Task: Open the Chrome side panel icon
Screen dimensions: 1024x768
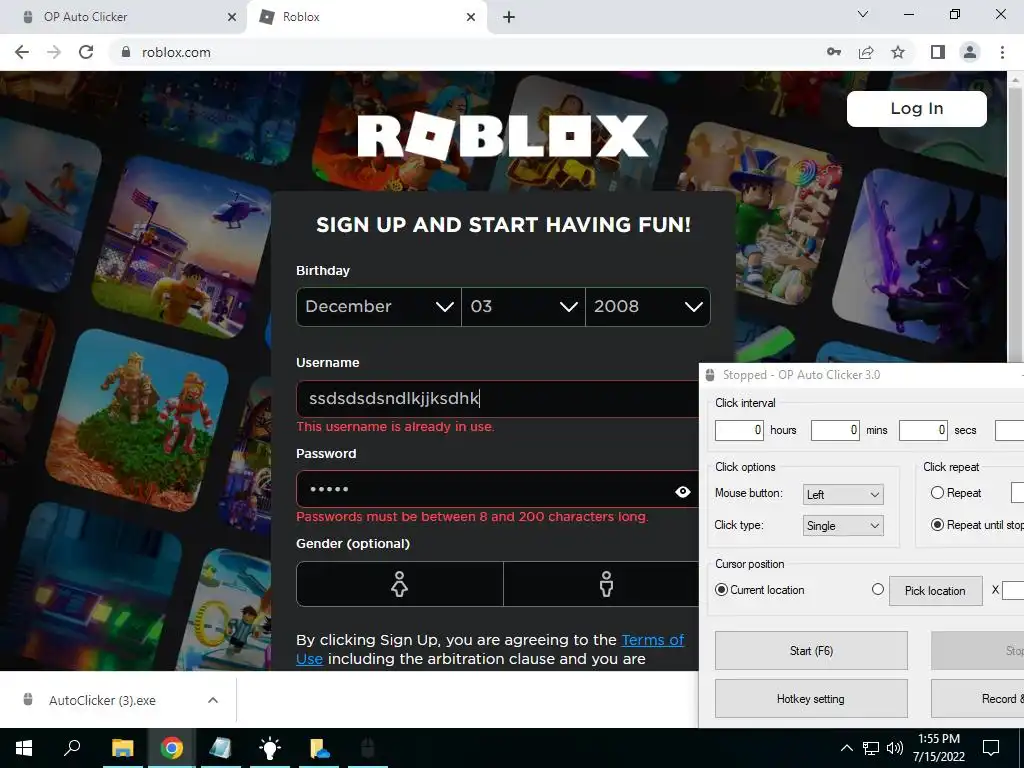Action: [x=938, y=52]
